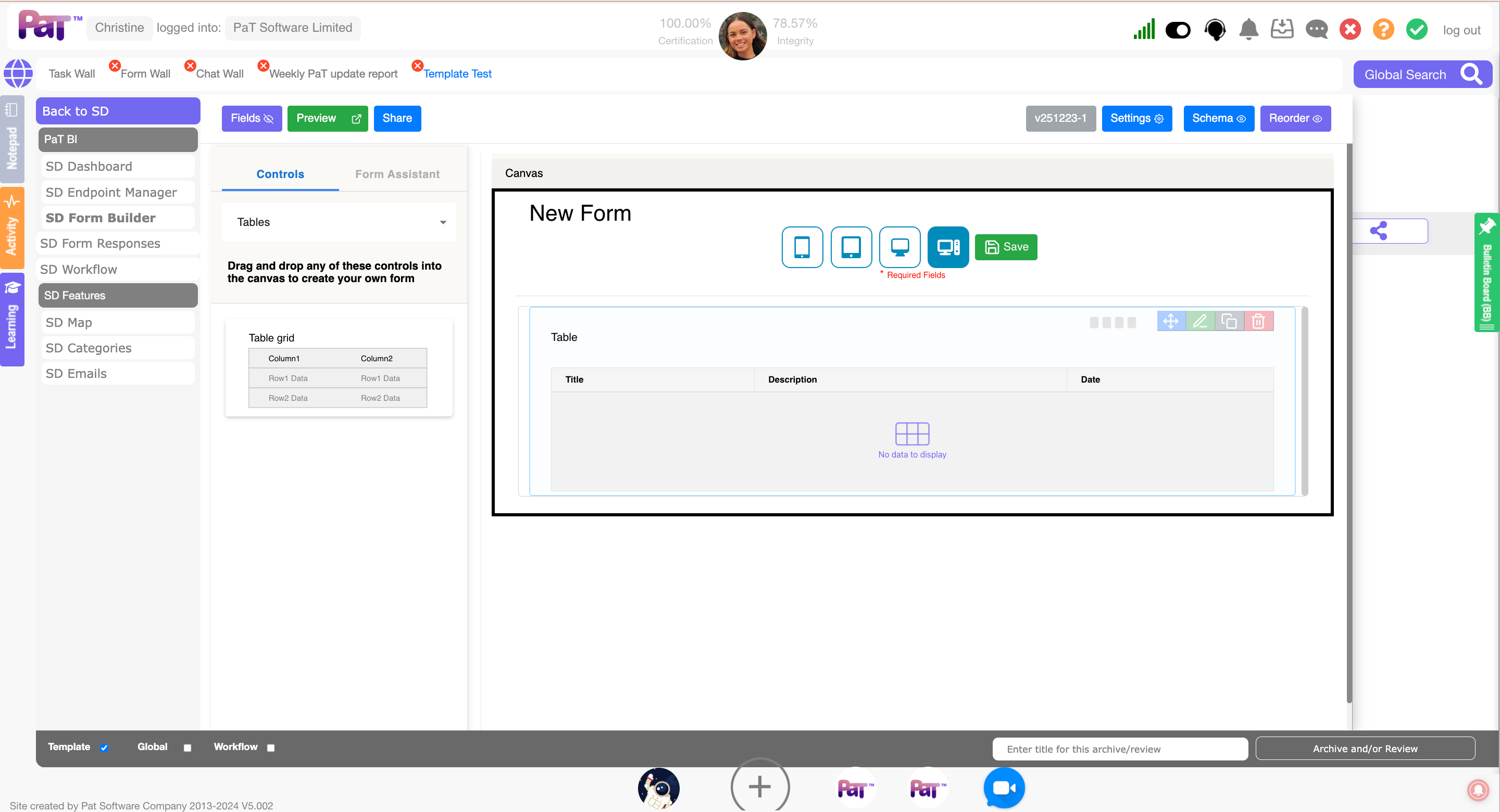Open the blue video camera meeting icon

click(x=1003, y=788)
